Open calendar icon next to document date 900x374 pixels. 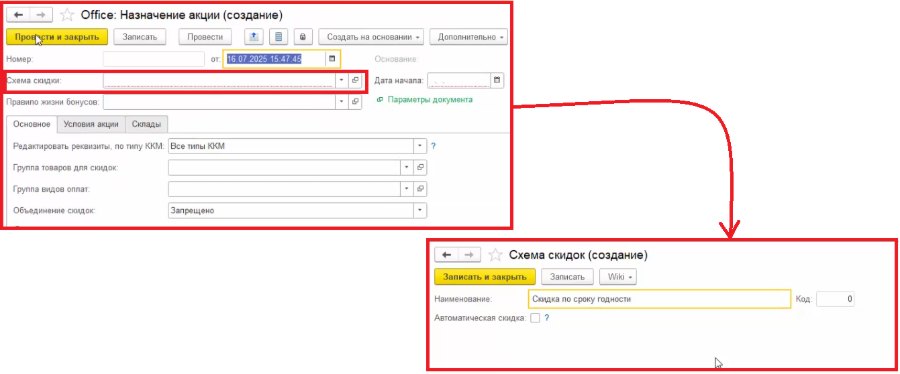332,59
